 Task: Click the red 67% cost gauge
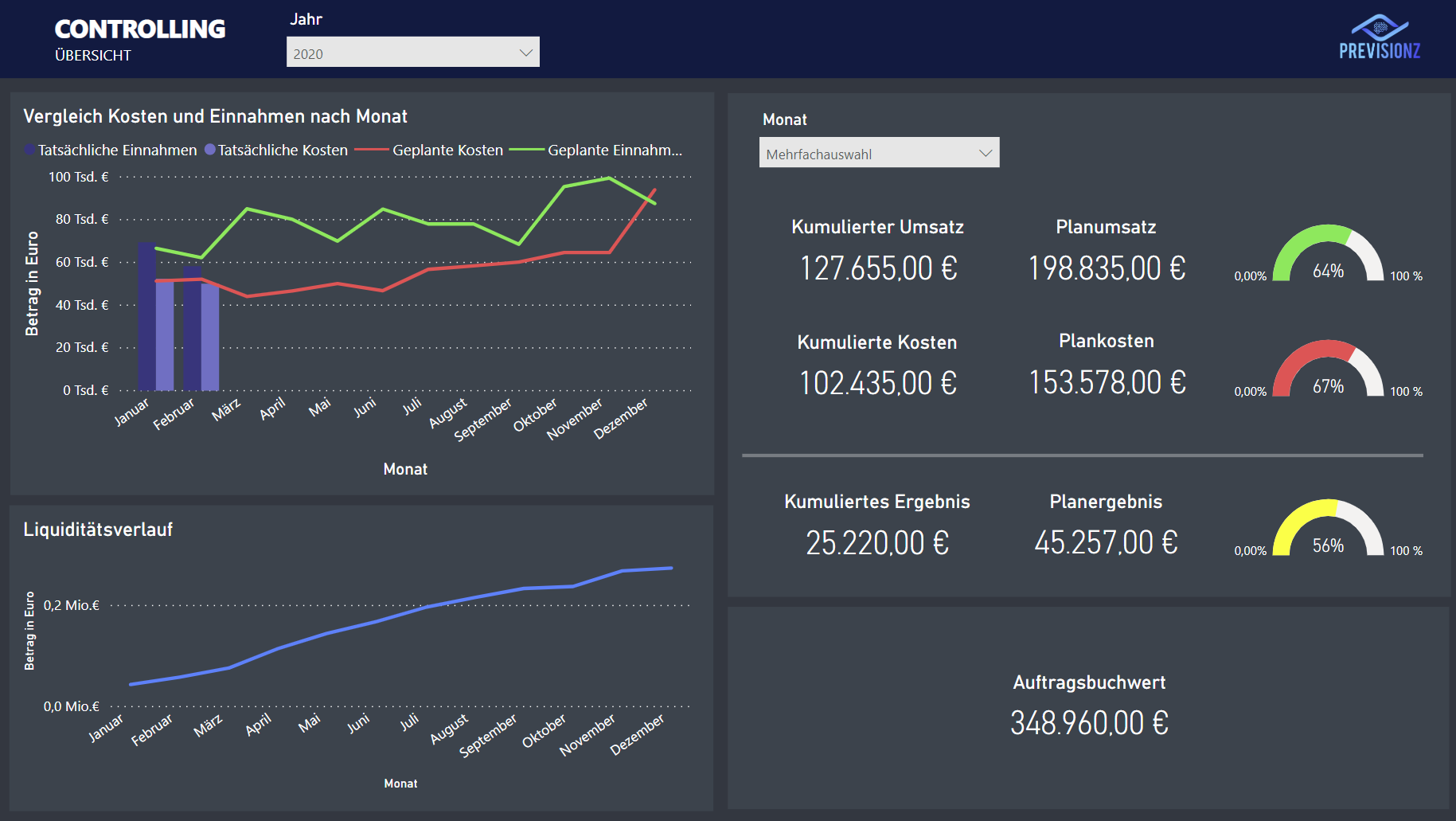pyautogui.click(x=1328, y=370)
